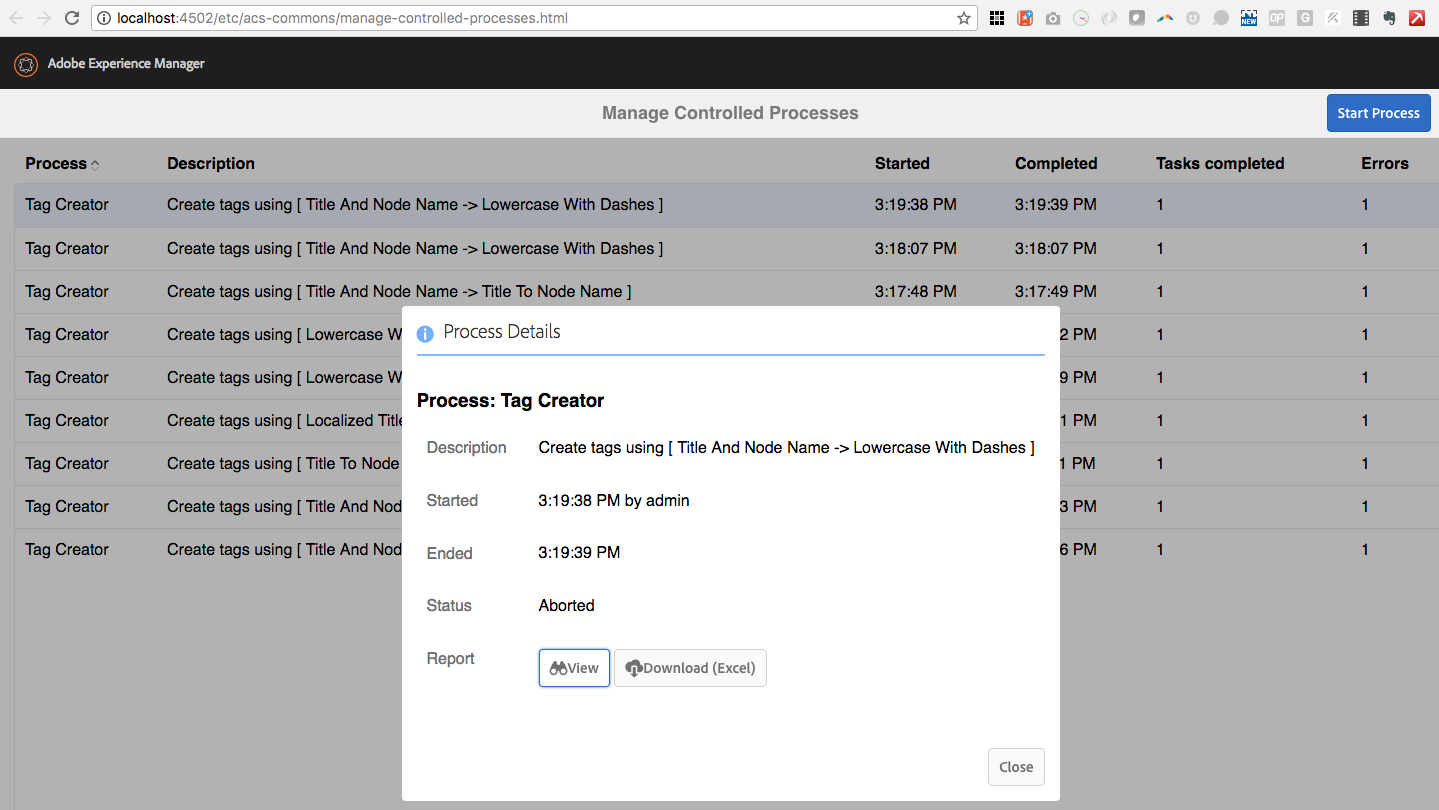
Task: Click the extension icon with the NEW badge
Action: (x=1248, y=17)
